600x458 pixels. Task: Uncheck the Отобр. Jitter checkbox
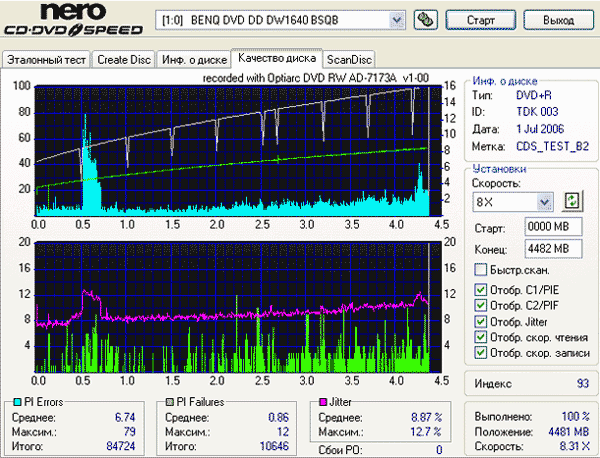pyautogui.click(x=480, y=321)
